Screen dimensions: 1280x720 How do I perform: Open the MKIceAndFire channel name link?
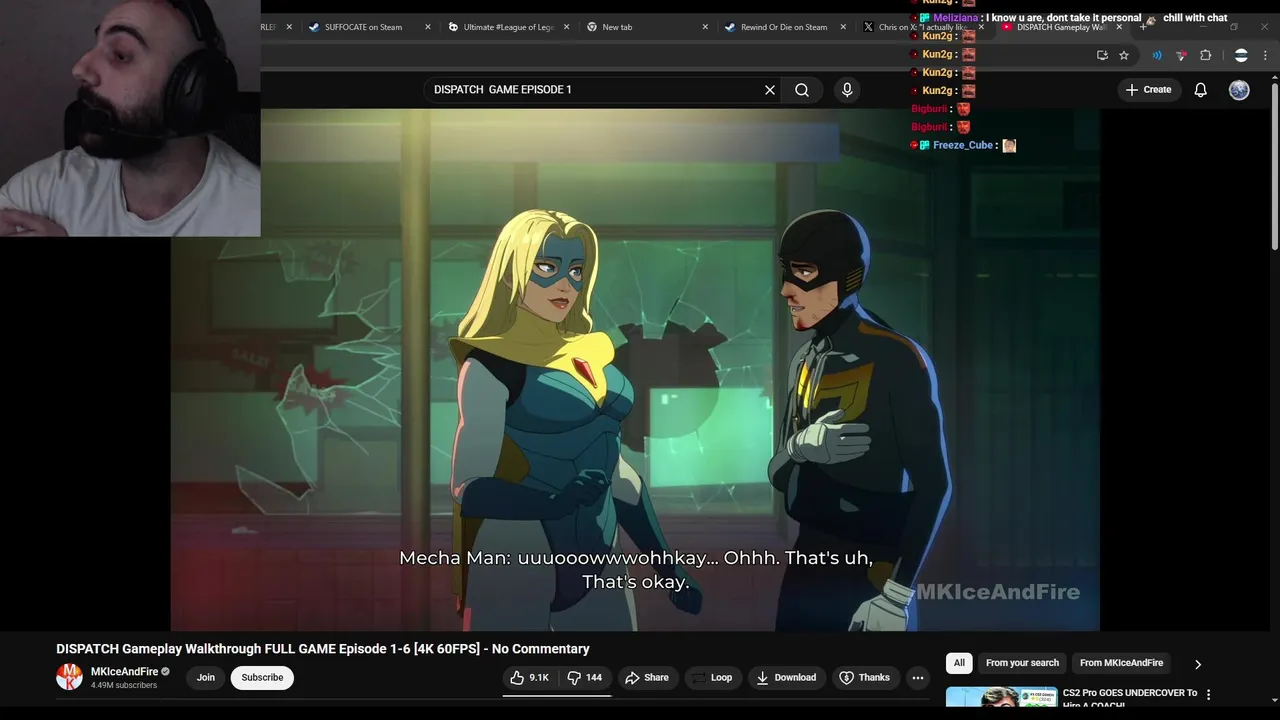coord(124,672)
